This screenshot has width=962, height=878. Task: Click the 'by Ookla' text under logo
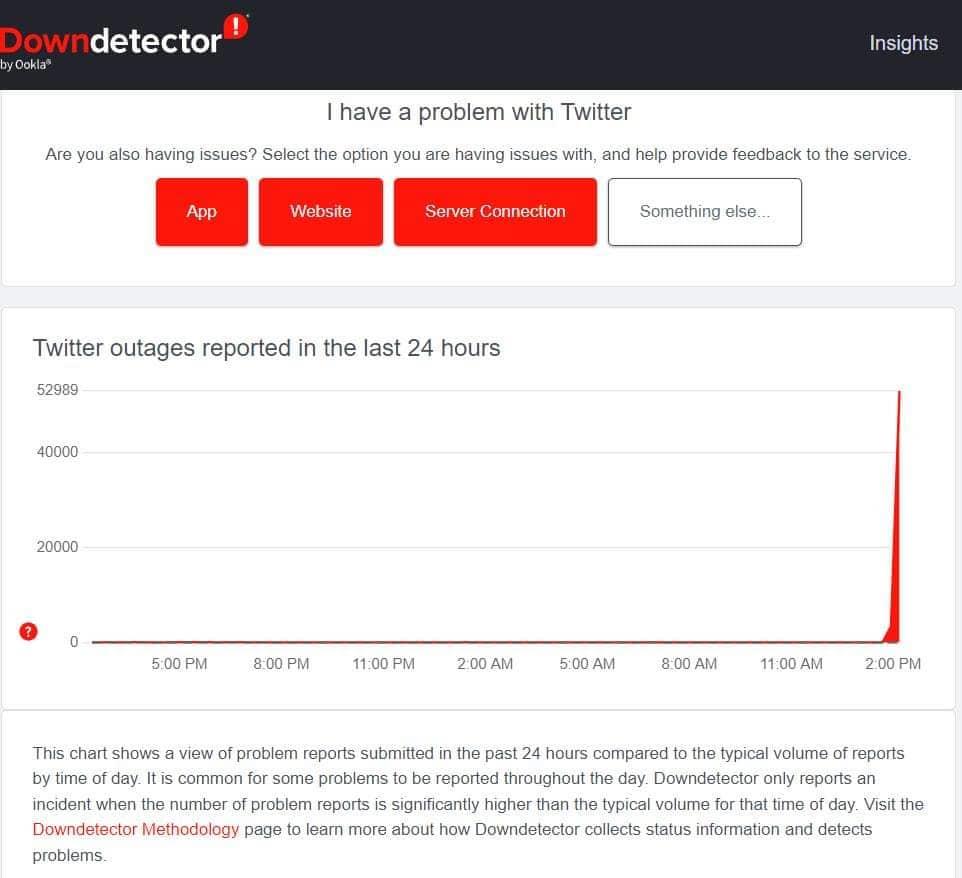click(x=26, y=64)
